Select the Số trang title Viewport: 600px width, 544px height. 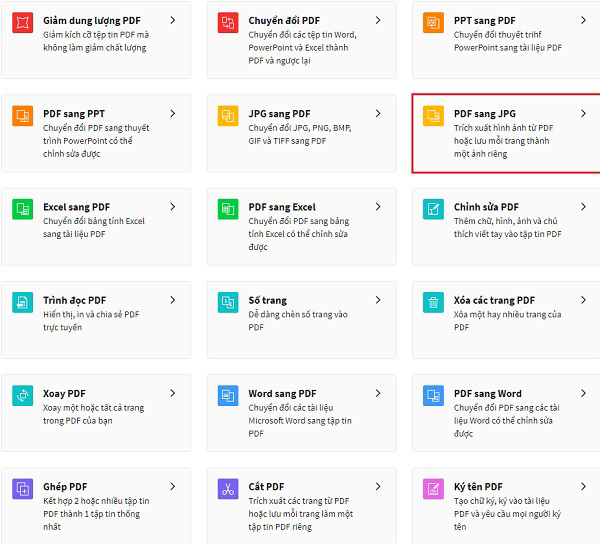267,301
